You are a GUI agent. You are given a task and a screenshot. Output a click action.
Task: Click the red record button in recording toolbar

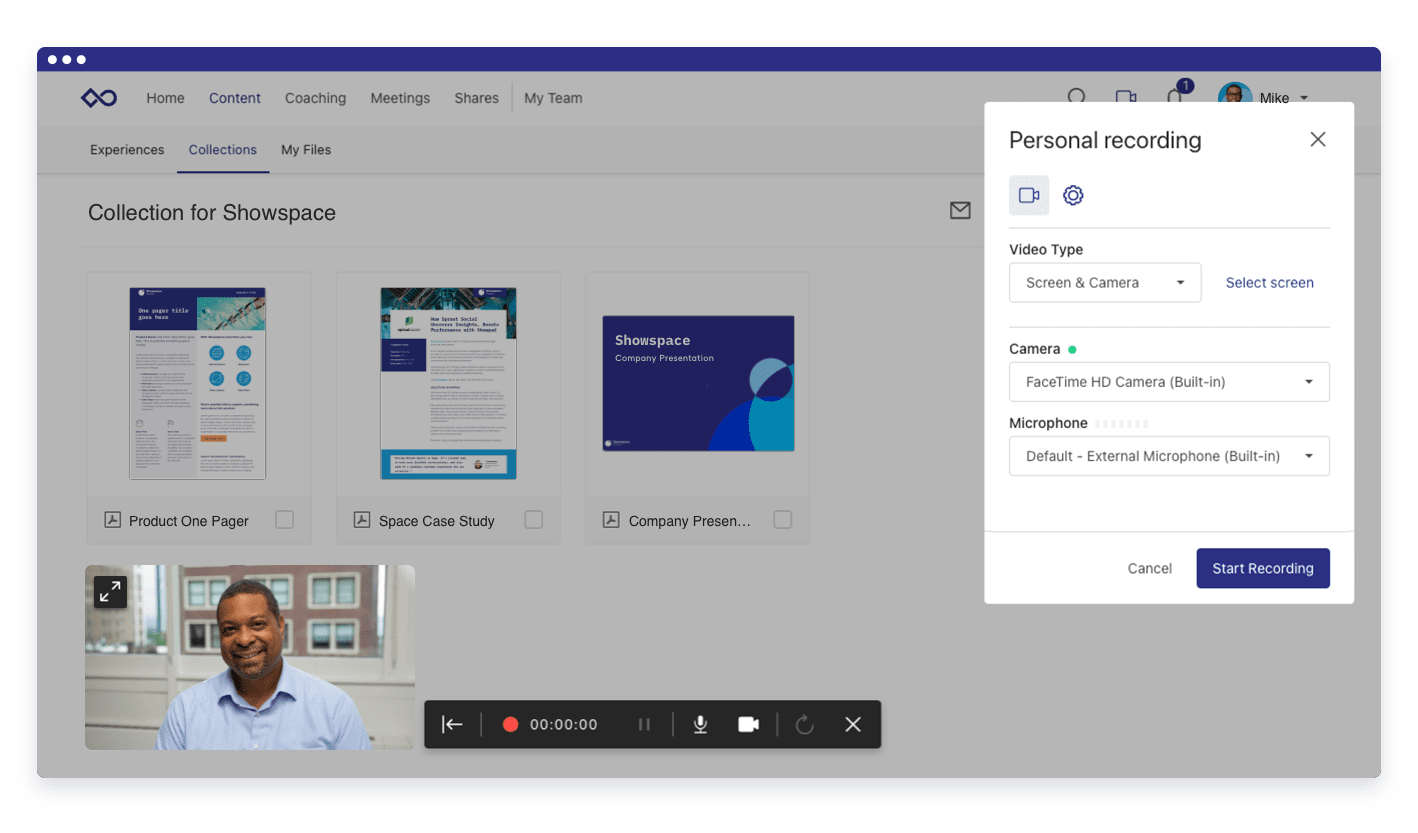coord(510,725)
